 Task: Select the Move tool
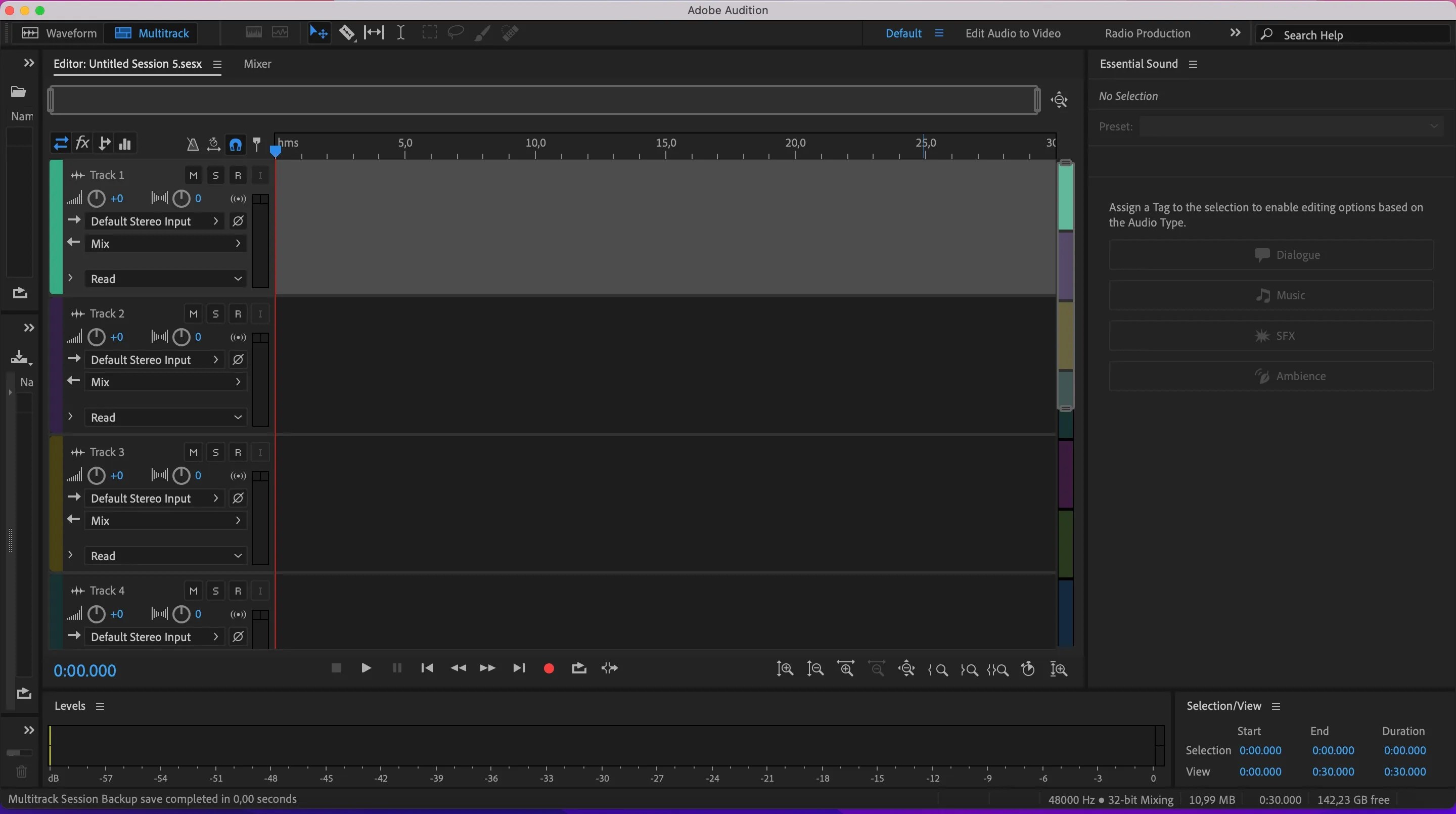coord(319,33)
